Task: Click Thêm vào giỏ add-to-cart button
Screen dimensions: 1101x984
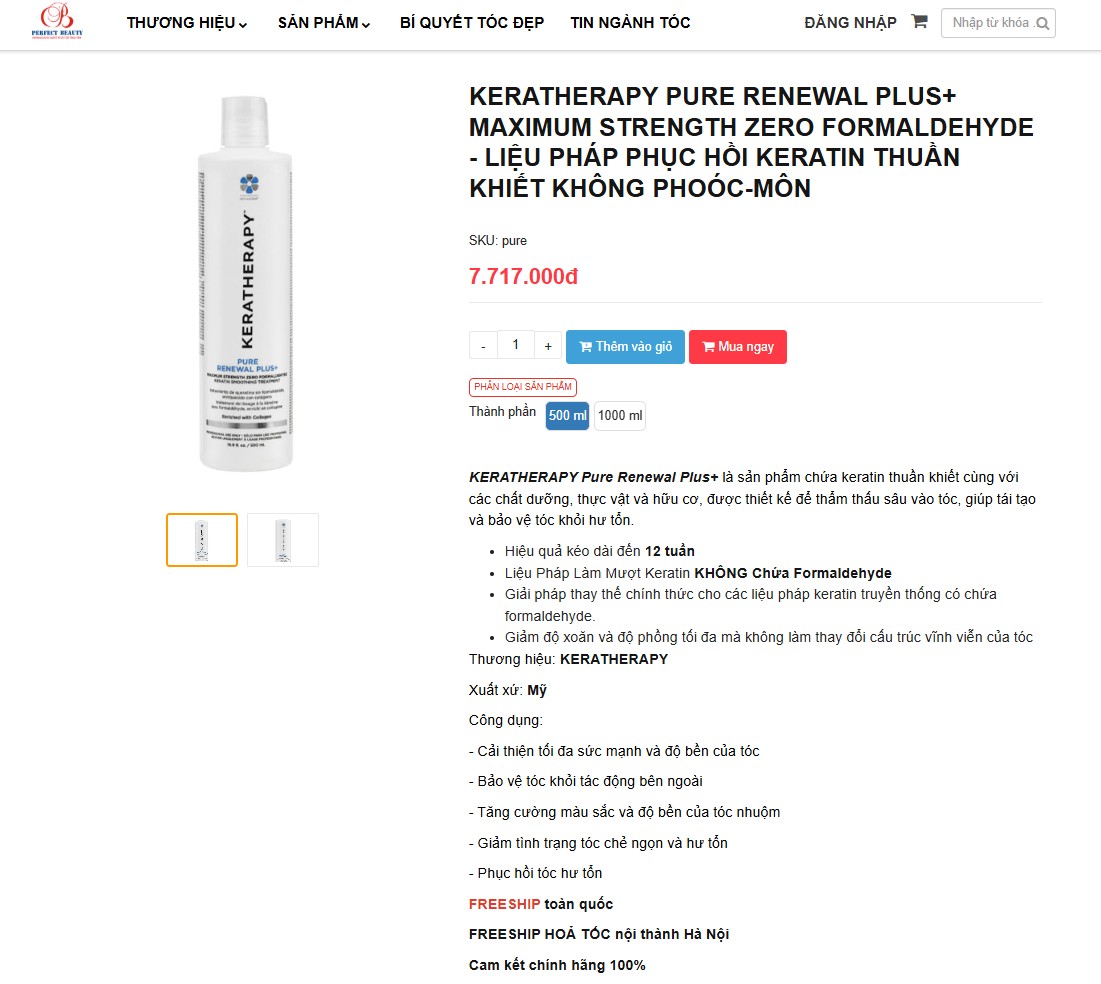Action: [625, 347]
